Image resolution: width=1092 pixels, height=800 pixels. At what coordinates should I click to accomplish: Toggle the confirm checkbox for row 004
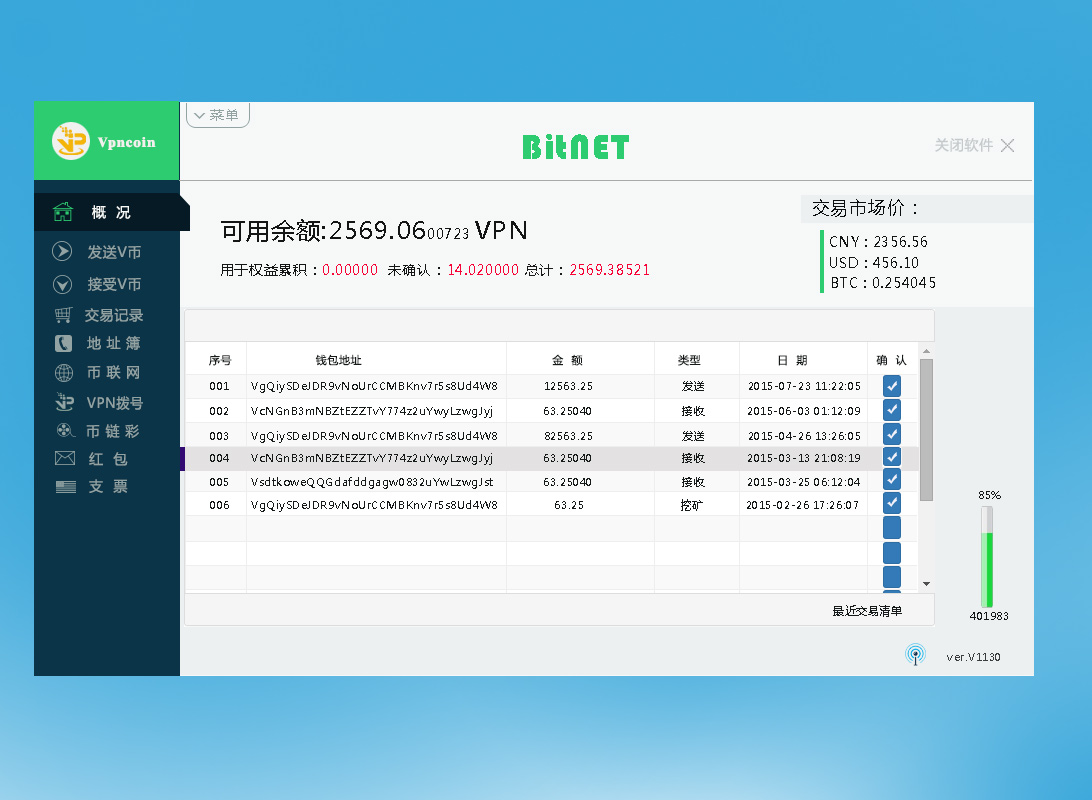[x=891, y=457]
